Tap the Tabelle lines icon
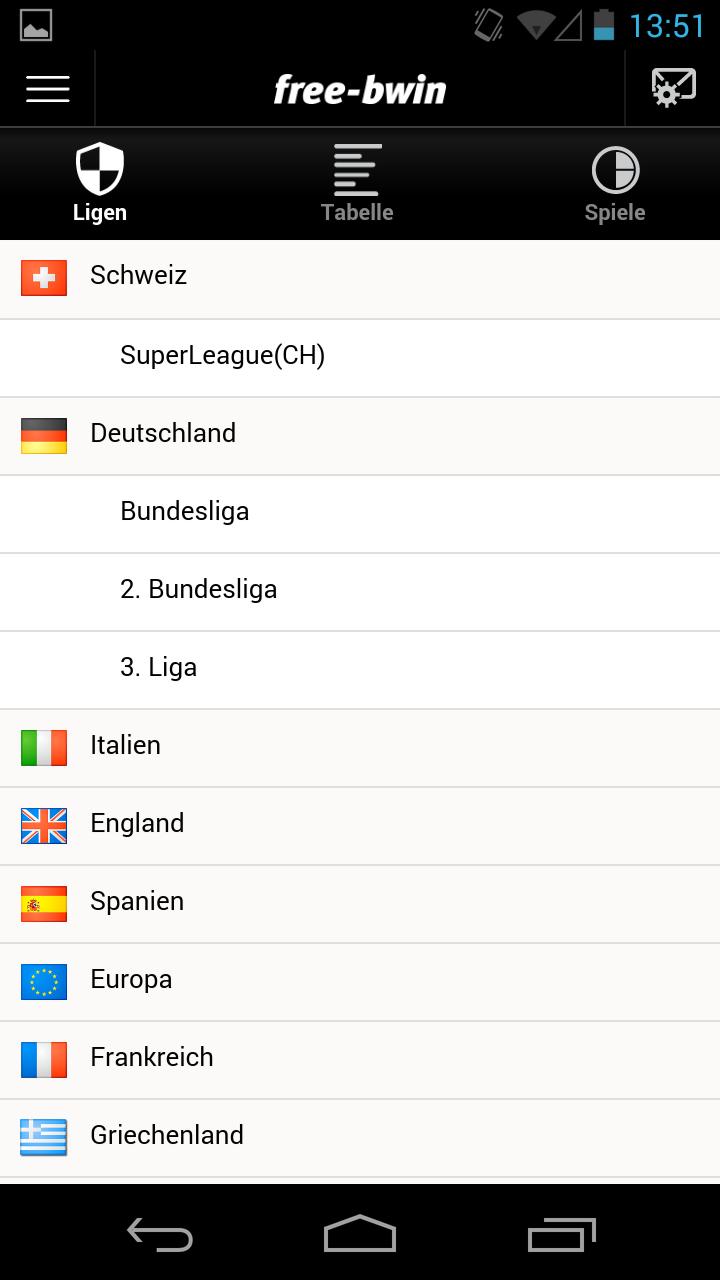Image resolution: width=720 pixels, height=1280 pixels. coord(357,169)
